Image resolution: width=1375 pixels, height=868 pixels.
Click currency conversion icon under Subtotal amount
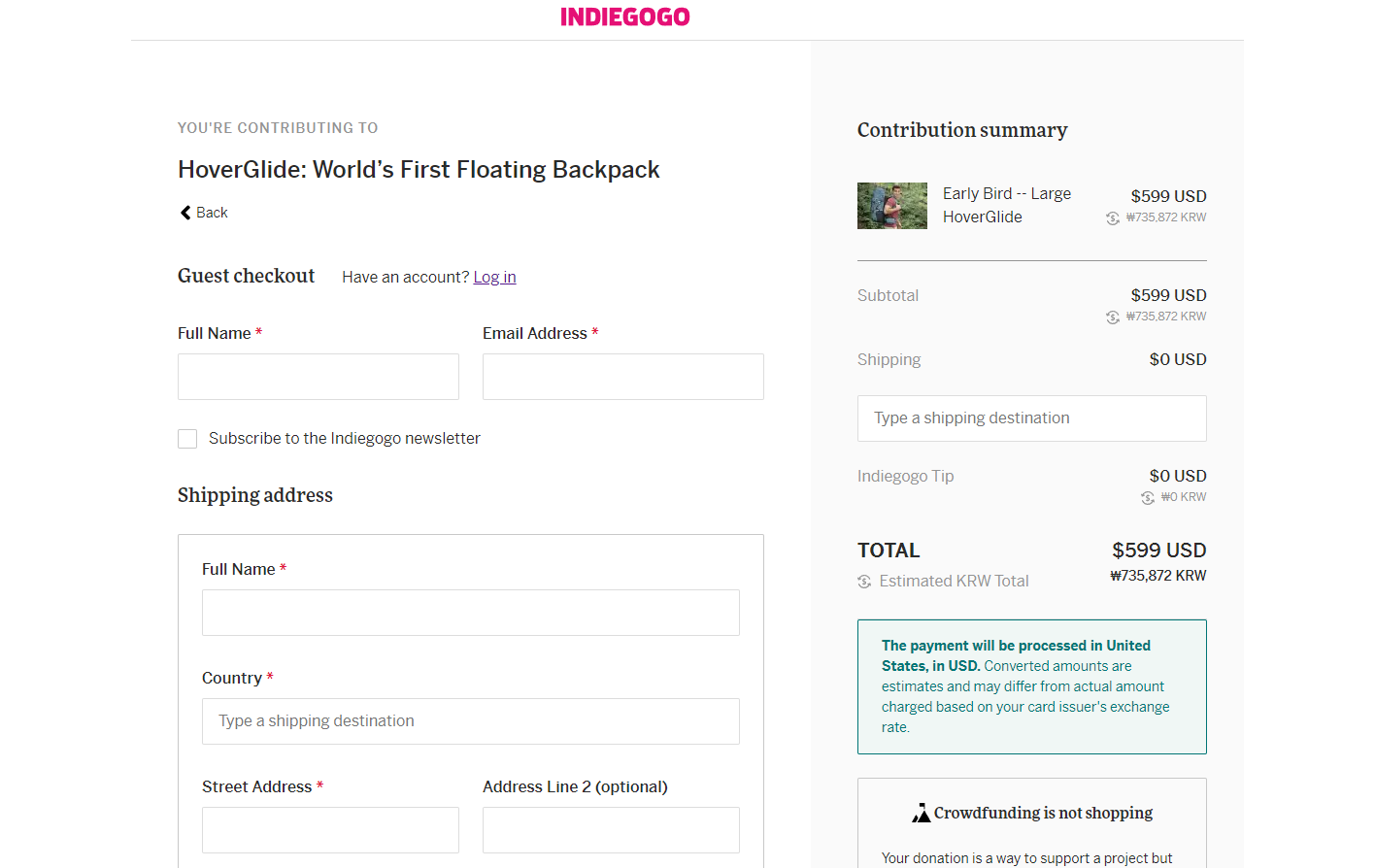(1113, 317)
